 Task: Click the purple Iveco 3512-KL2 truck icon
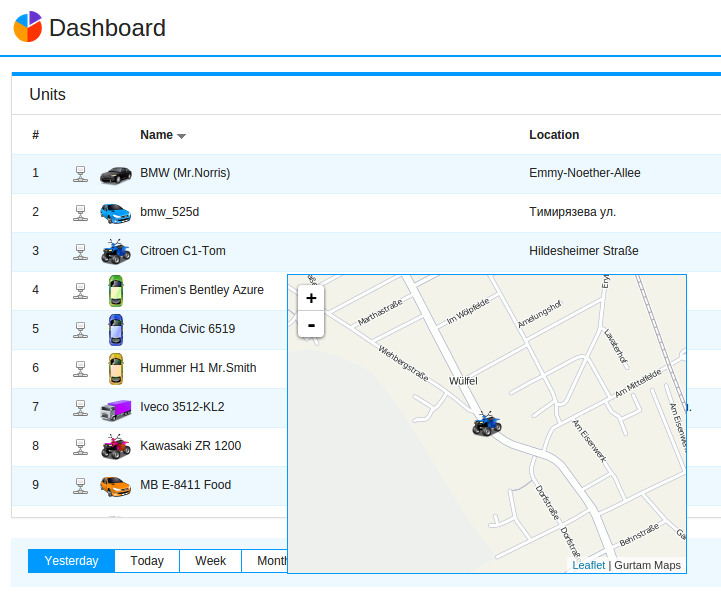116,408
